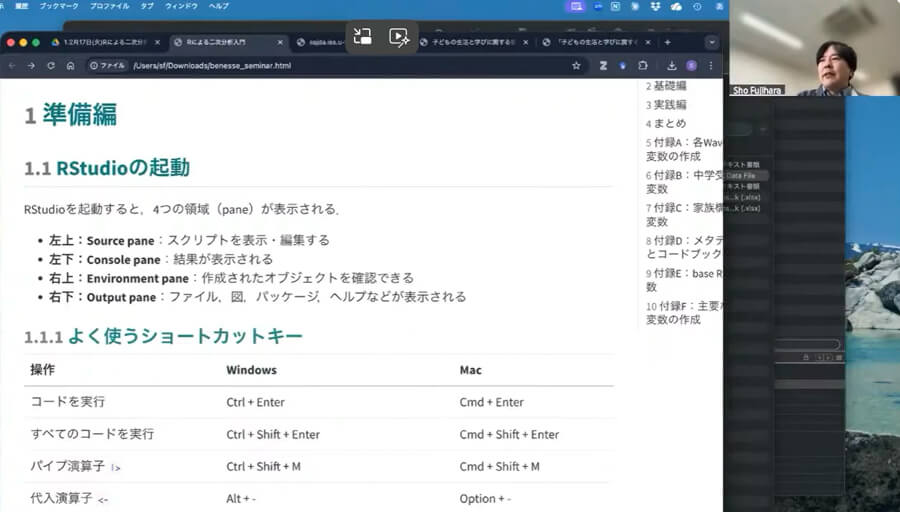The height and width of the screenshot is (512, 900).
Task: Click the purple profile avatar
Action: (691, 65)
